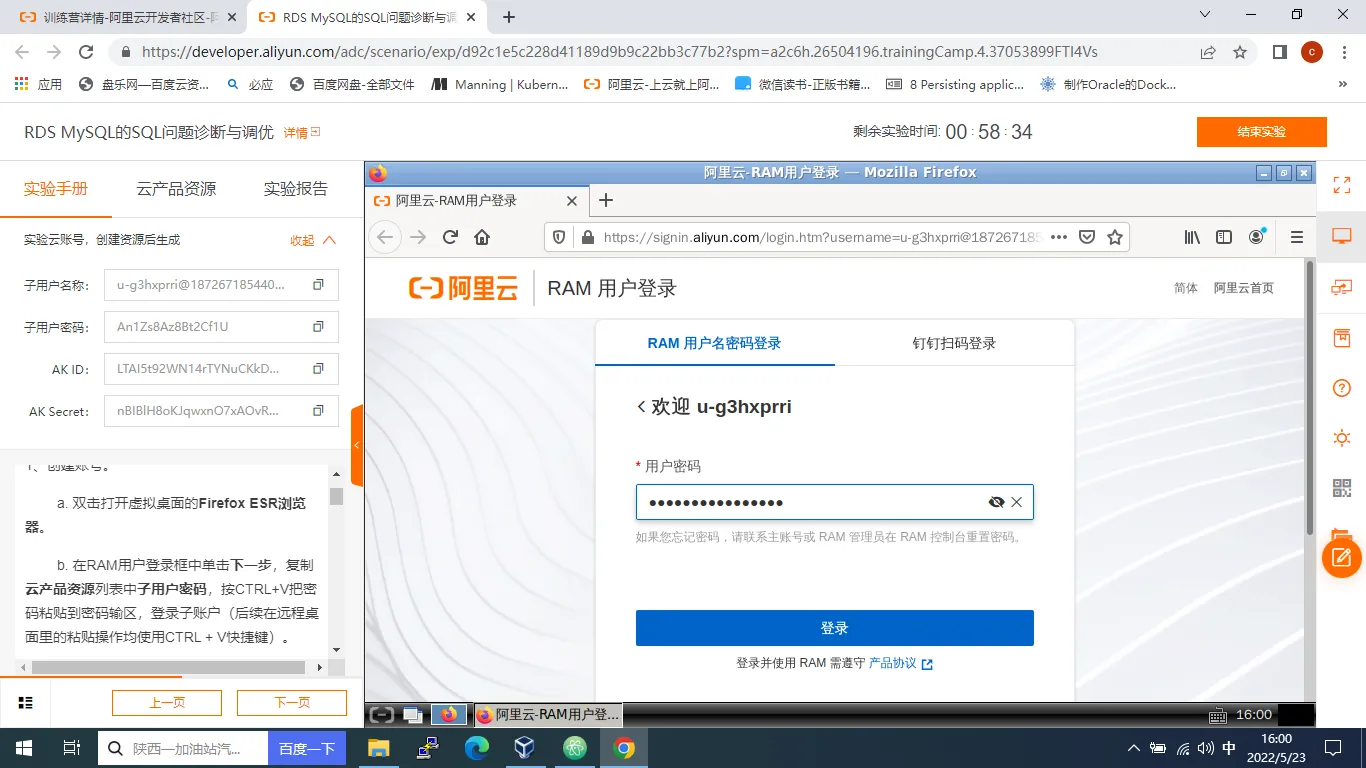Open 产品协议 link

(900, 663)
